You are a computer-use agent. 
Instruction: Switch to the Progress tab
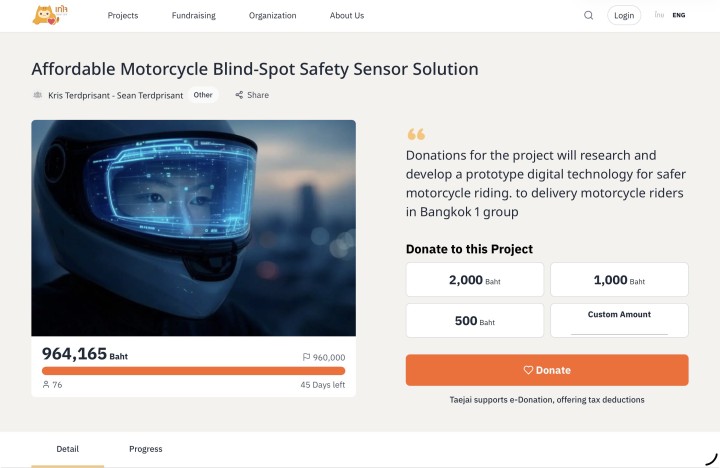(x=145, y=449)
